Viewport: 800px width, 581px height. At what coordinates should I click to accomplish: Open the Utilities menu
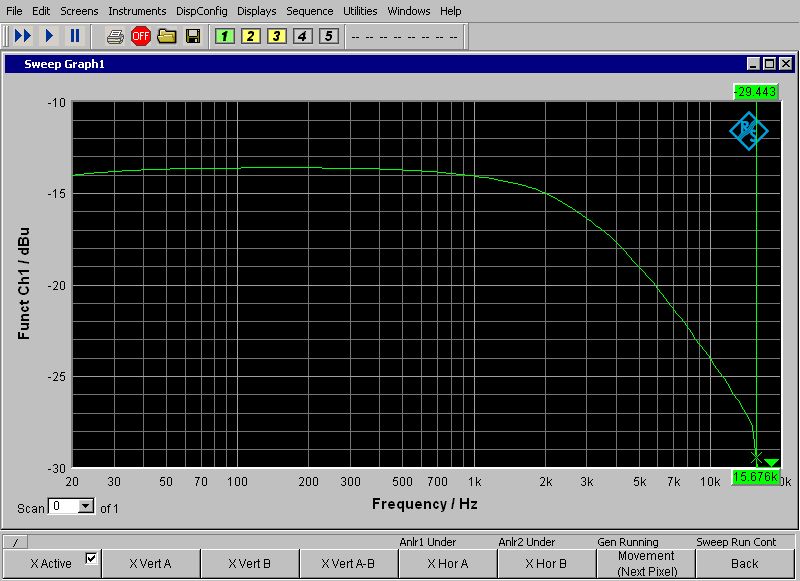[x=360, y=11]
